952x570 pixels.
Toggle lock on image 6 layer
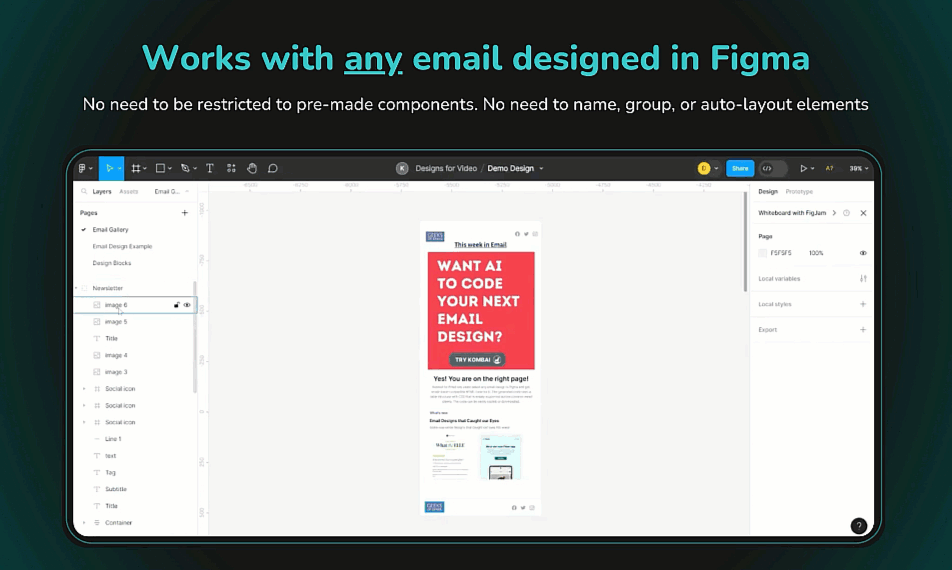coord(177,305)
